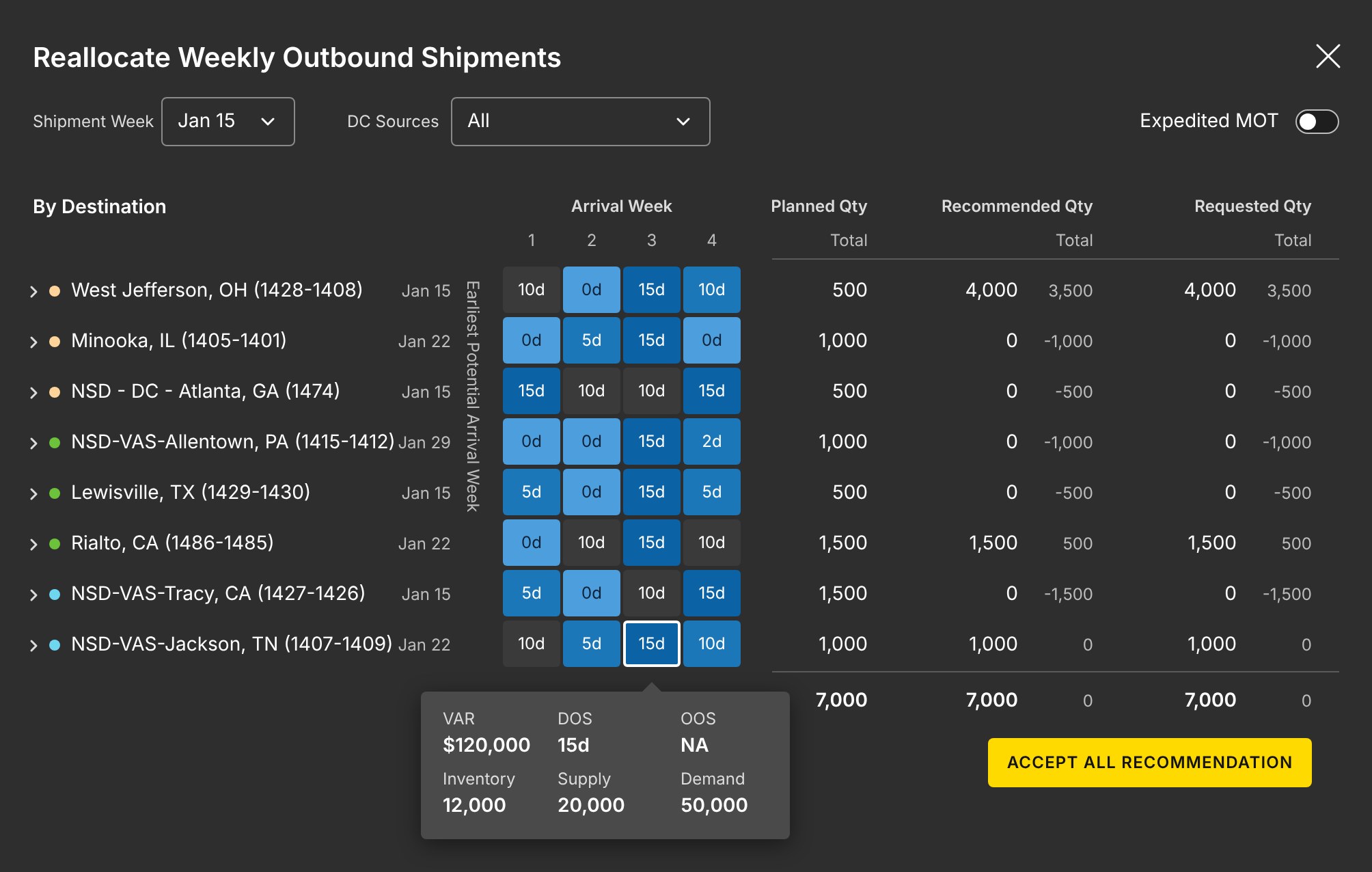Click the By Destination heading
Viewport: 1372px width, 872px height.
100,206
